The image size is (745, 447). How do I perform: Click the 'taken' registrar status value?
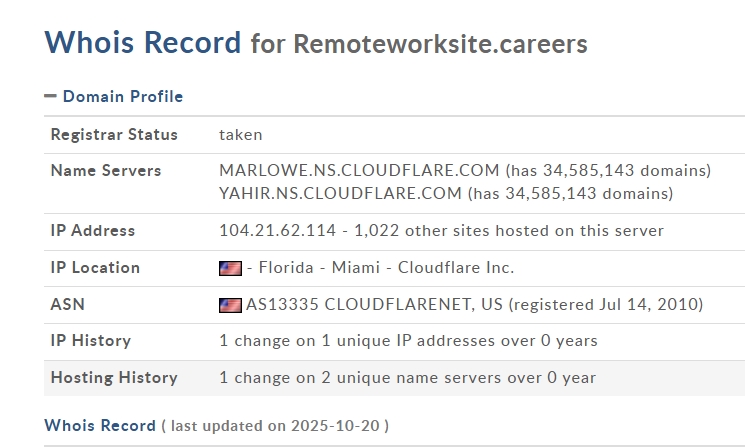click(241, 135)
